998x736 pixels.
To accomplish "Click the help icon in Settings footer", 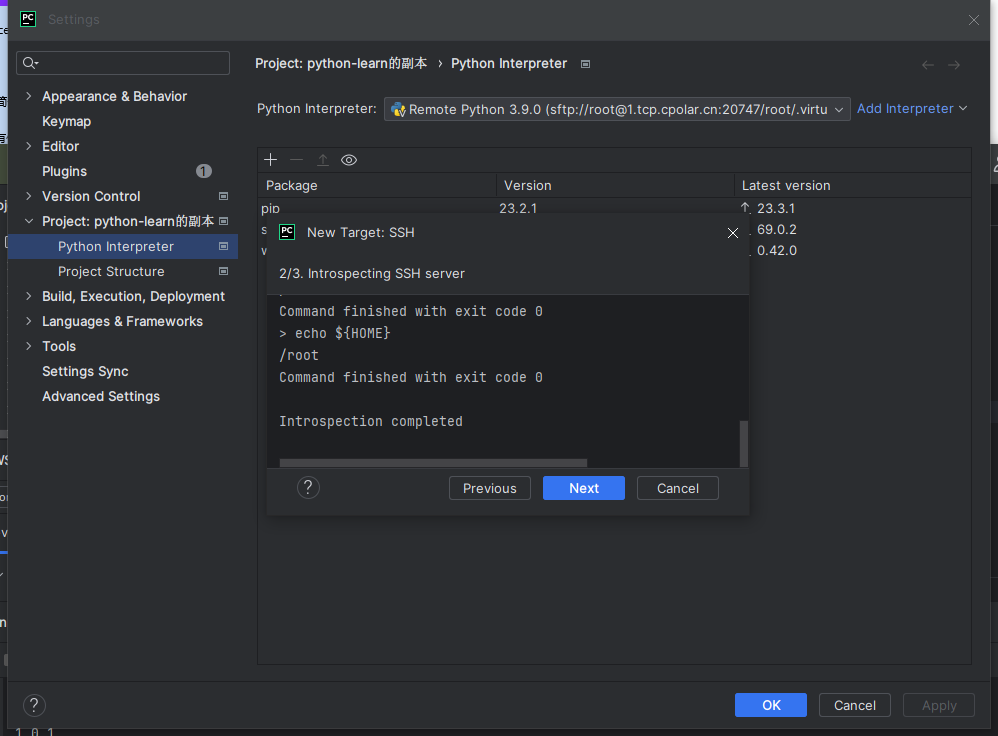I will click(x=34, y=705).
